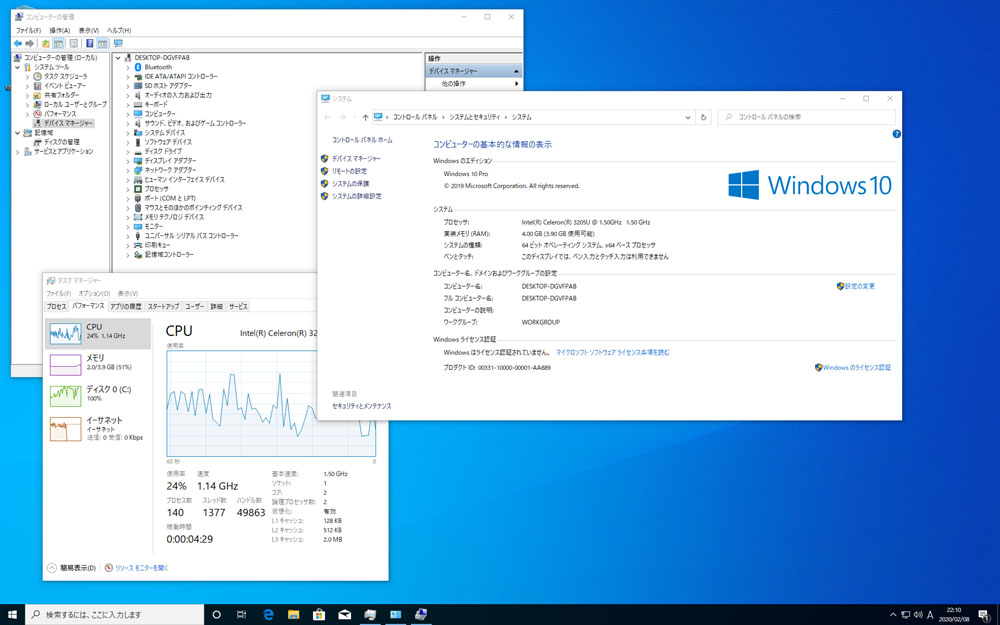Image resolution: width=1000 pixels, height=625 pixels.
Task: Click the 簡易表示(D) button in Task Manager
Action: pyautogui.click(x=72, y=568)
